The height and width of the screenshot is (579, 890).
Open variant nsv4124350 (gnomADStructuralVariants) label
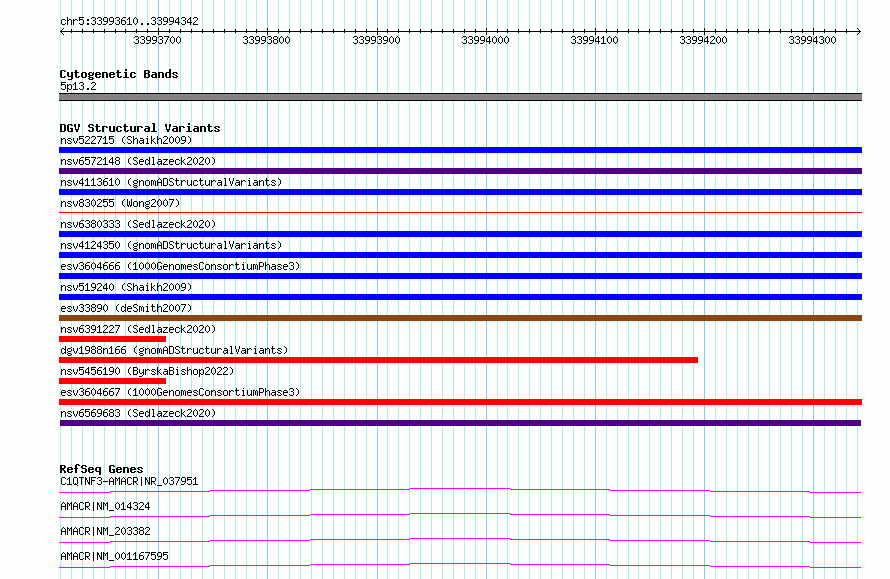171,245
